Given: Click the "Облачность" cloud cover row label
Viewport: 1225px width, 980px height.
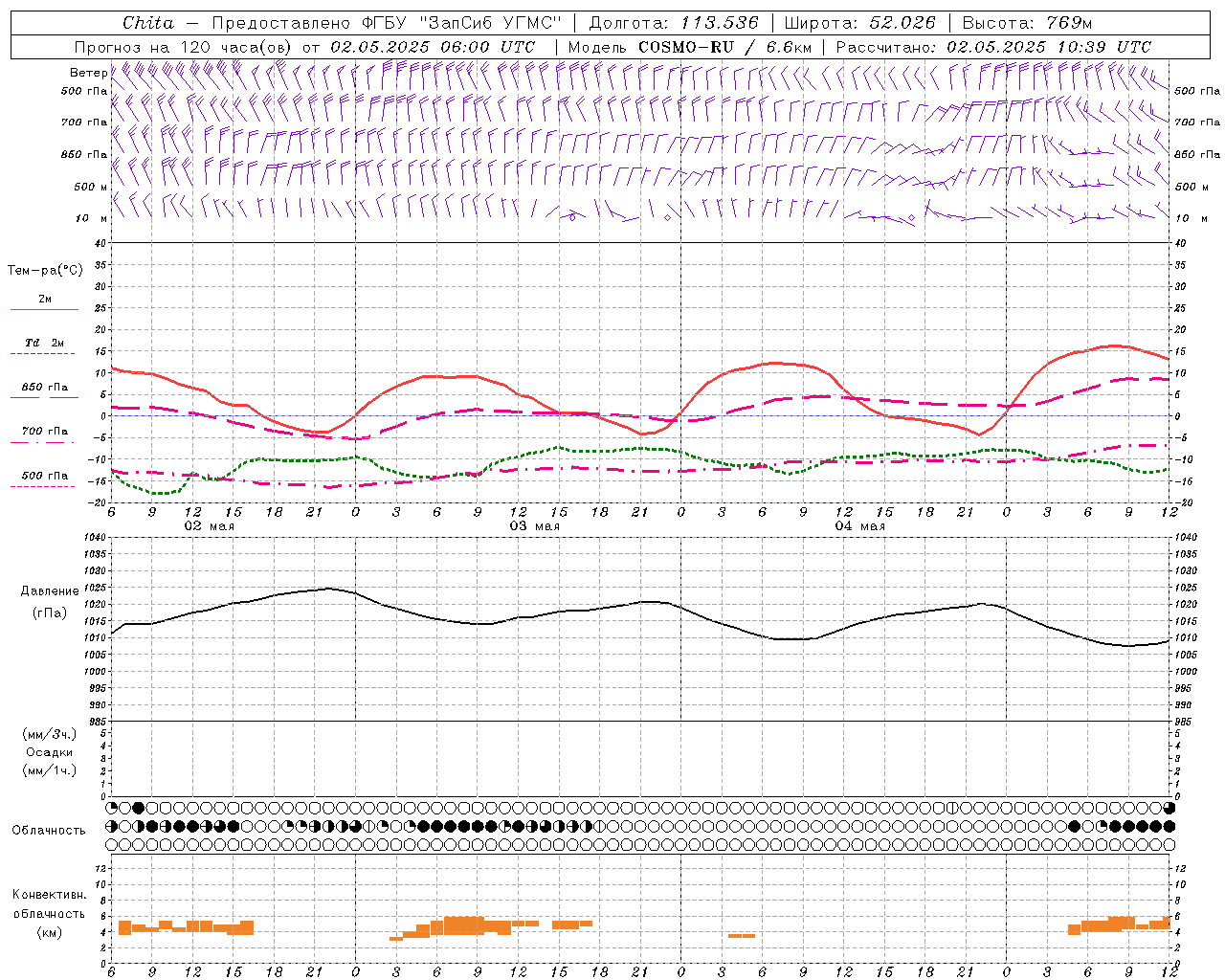Looking at the screenshot, I should [x=49, y=831].
